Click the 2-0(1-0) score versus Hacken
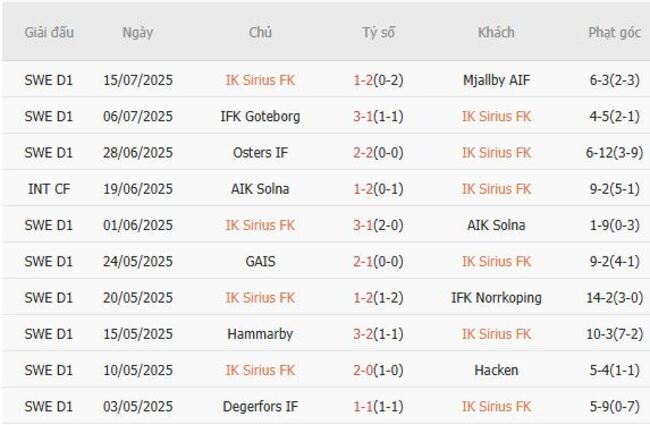This screenshot has width=650, height=425. [x=378, y=370]
